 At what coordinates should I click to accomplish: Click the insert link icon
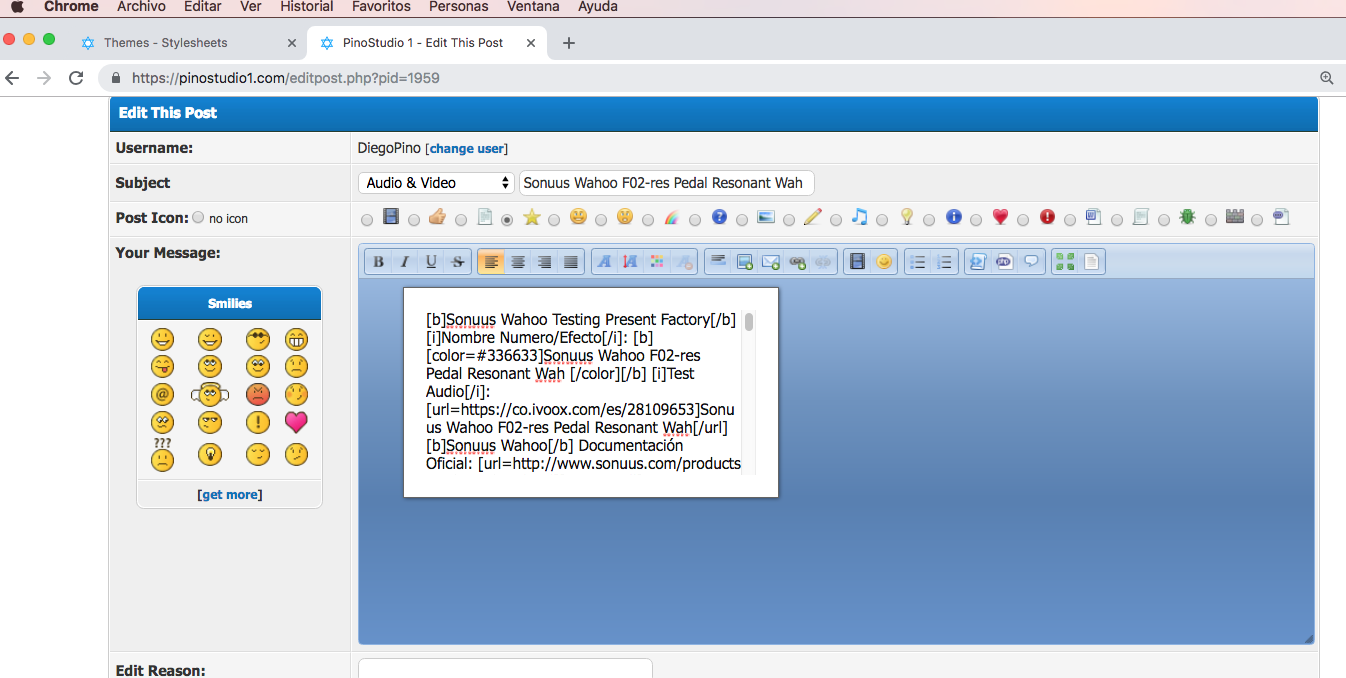(797, 262)
